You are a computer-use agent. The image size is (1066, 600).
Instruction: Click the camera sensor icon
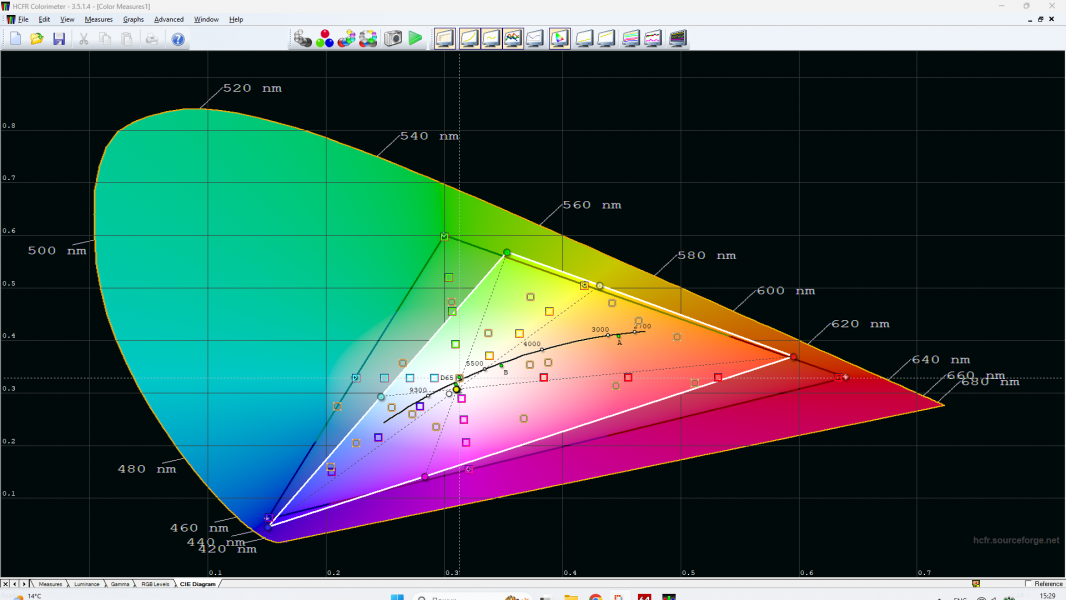coord(393,39)
